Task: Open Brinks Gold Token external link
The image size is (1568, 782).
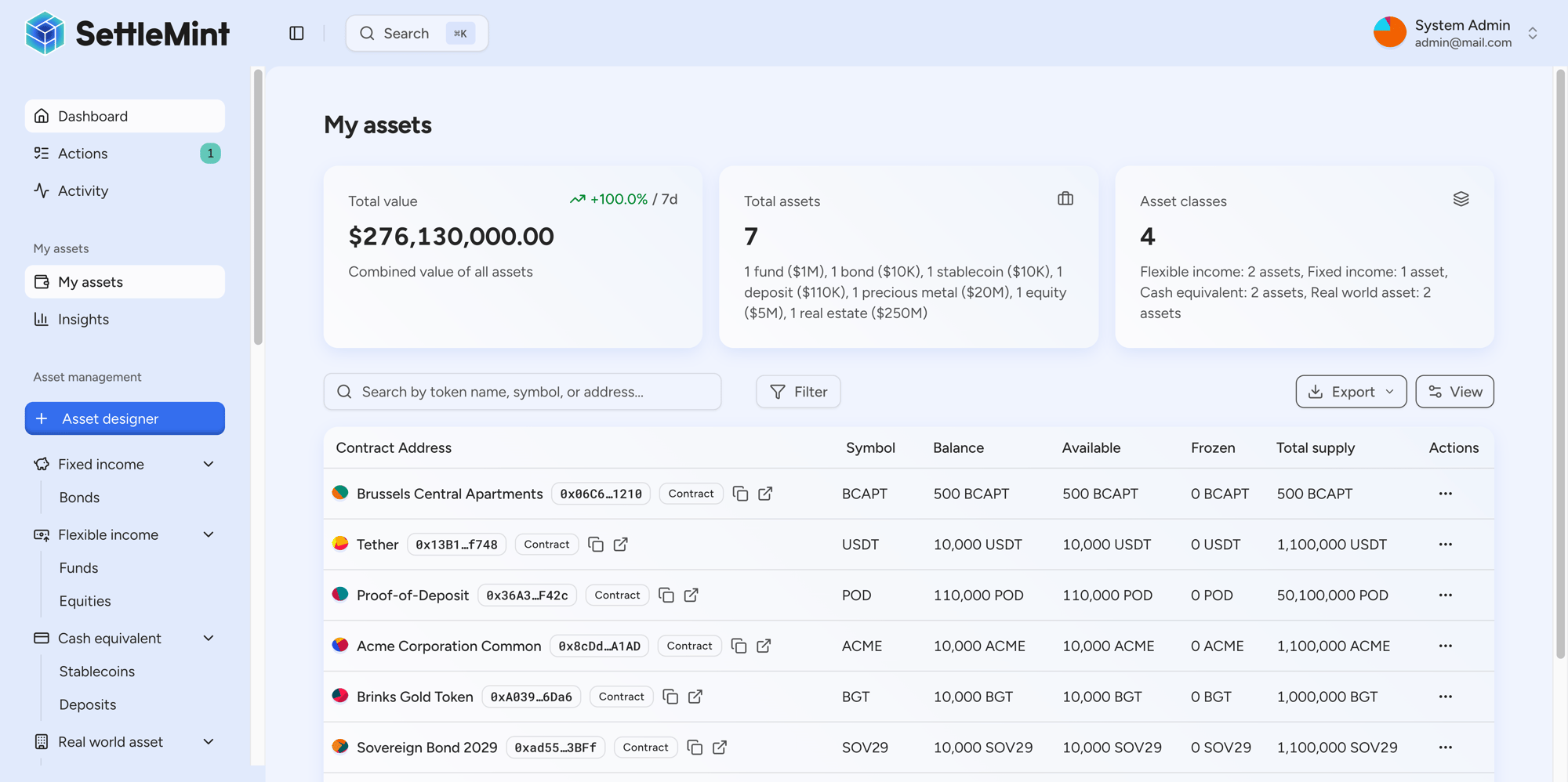Action: (x=695, y=697)
